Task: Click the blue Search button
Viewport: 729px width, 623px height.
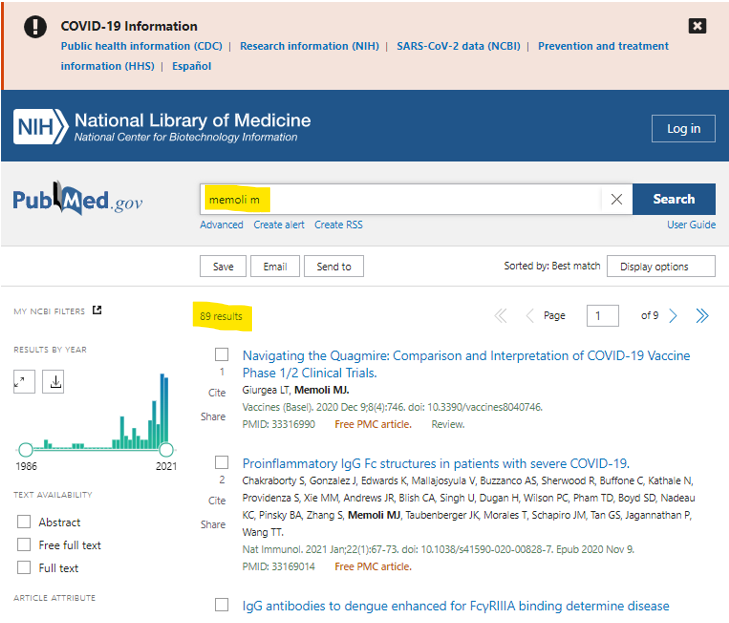Action: (674, 199)
